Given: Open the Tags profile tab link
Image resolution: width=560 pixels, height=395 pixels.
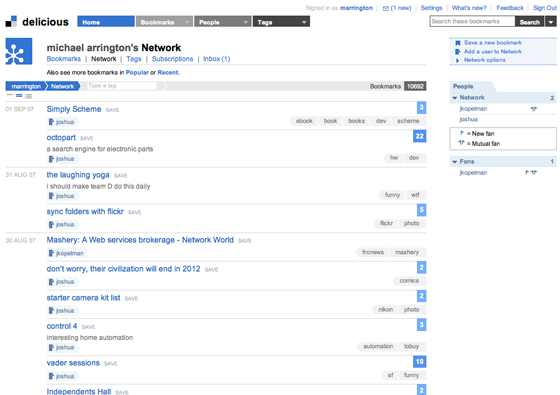Looking at the screenshot, I should click(134, 59).
